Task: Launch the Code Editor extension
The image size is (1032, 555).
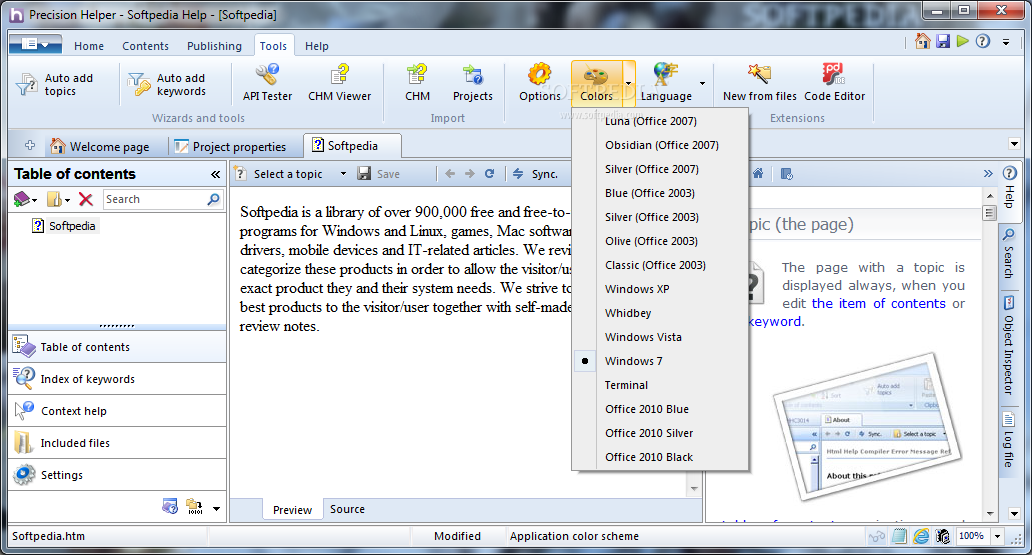Action: point(835,83)
